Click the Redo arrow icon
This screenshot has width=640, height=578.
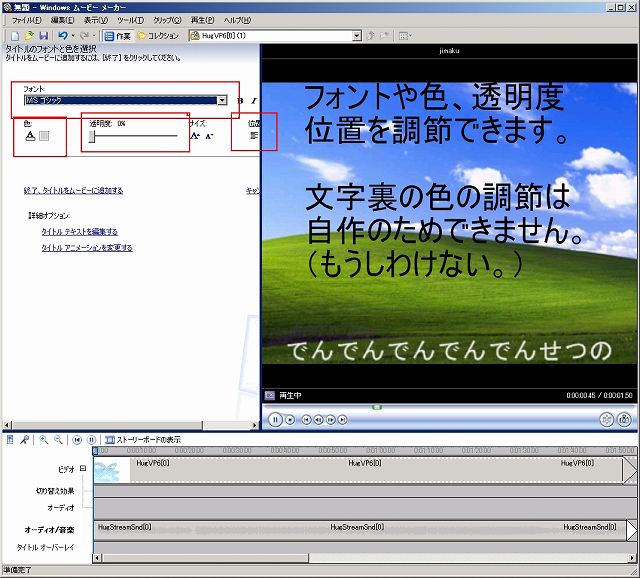coord(84,36)
